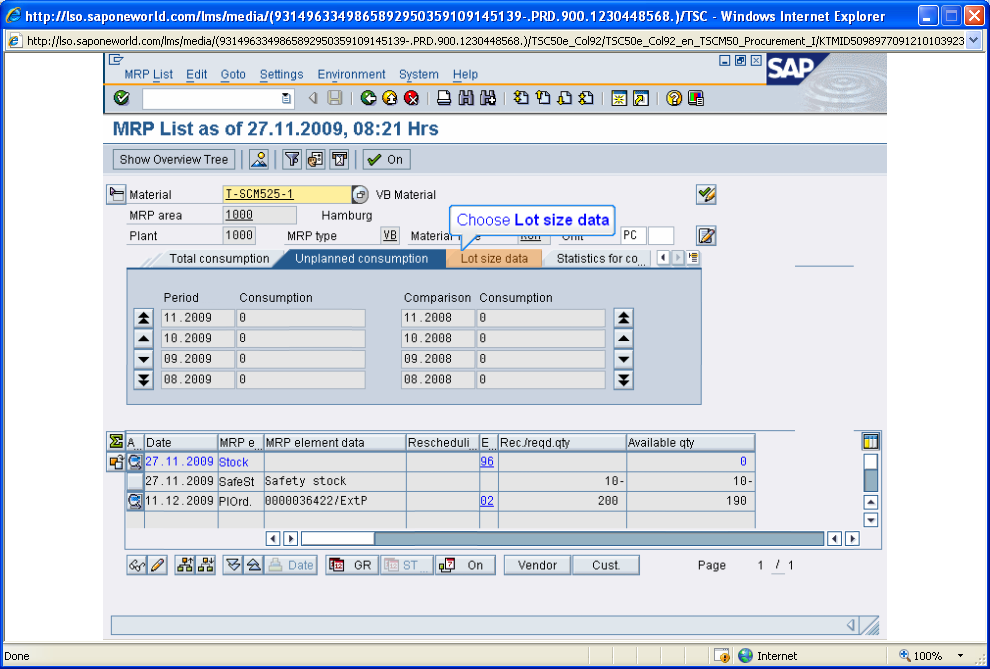Image resolution: width=990 pixels, height=669 pixels.
Task: Click the exception link 96
Action: point(487,462)
